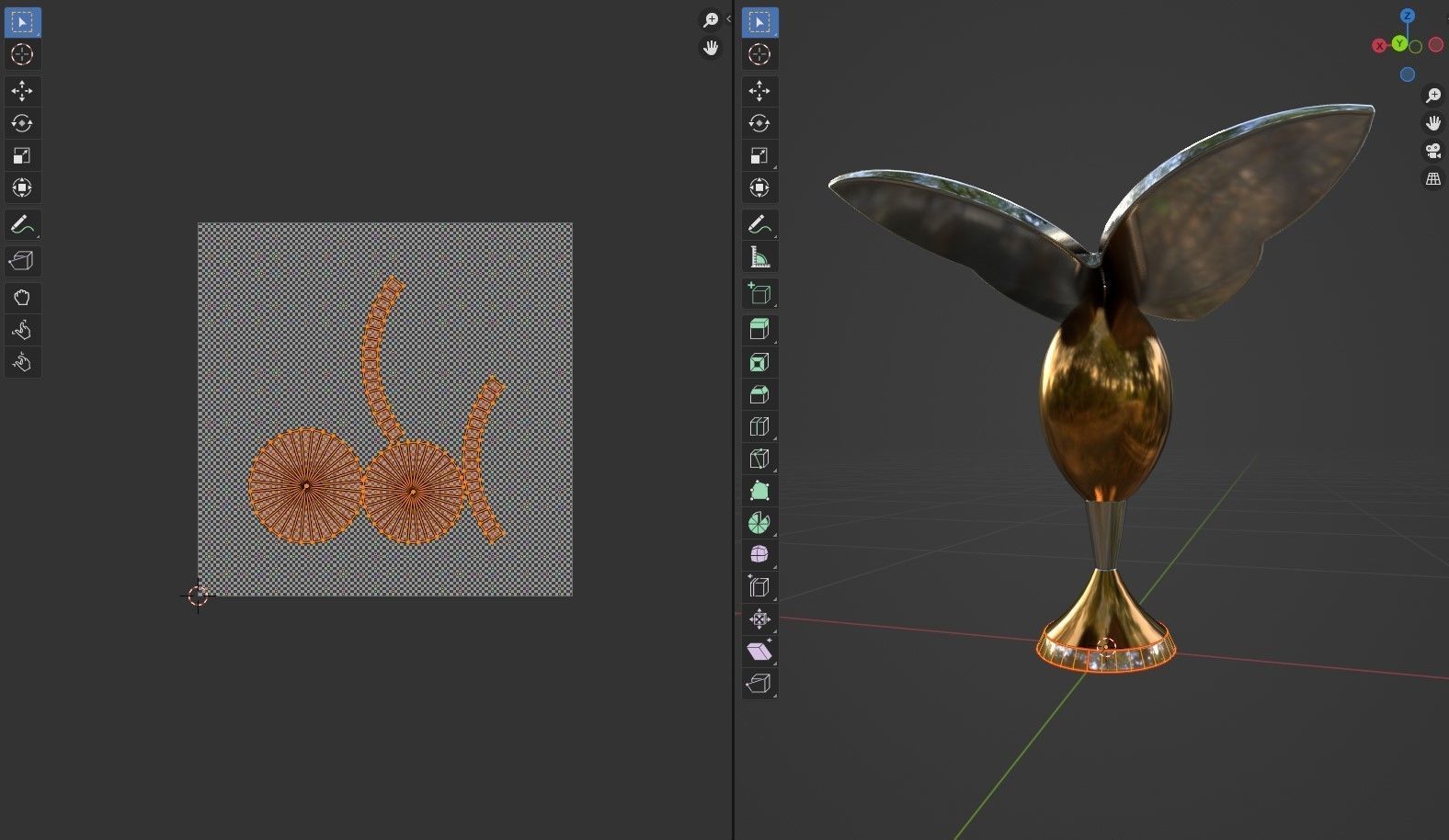Image resolution: width=1449 pixels, height=840 pixels.
Task: Select the Measure tool
Action: pos(759,256)
